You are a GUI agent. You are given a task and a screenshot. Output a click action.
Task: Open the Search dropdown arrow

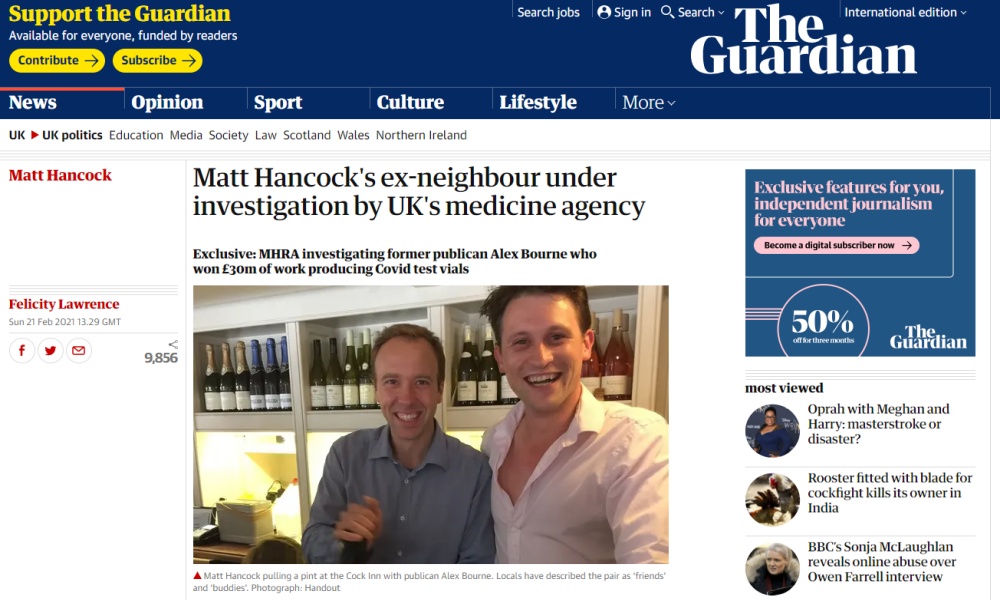[x=721, y=13]
